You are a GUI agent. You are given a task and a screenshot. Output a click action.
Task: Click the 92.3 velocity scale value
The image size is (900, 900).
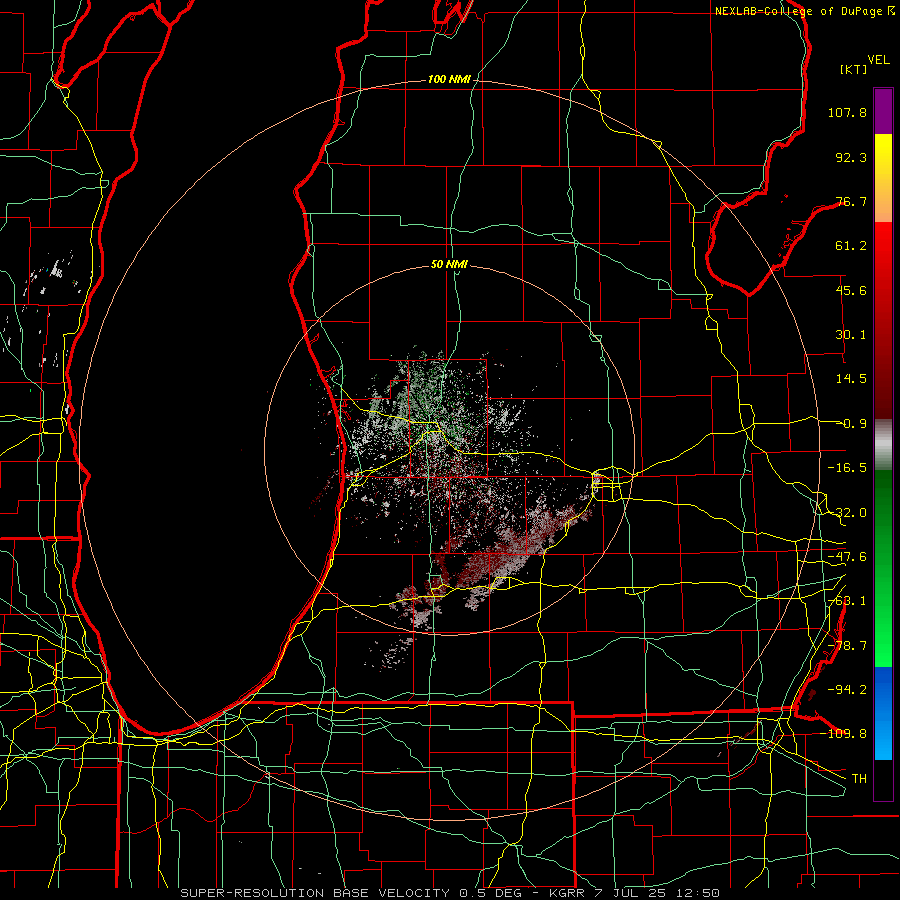pyautogui.click(x=851, y=157)
